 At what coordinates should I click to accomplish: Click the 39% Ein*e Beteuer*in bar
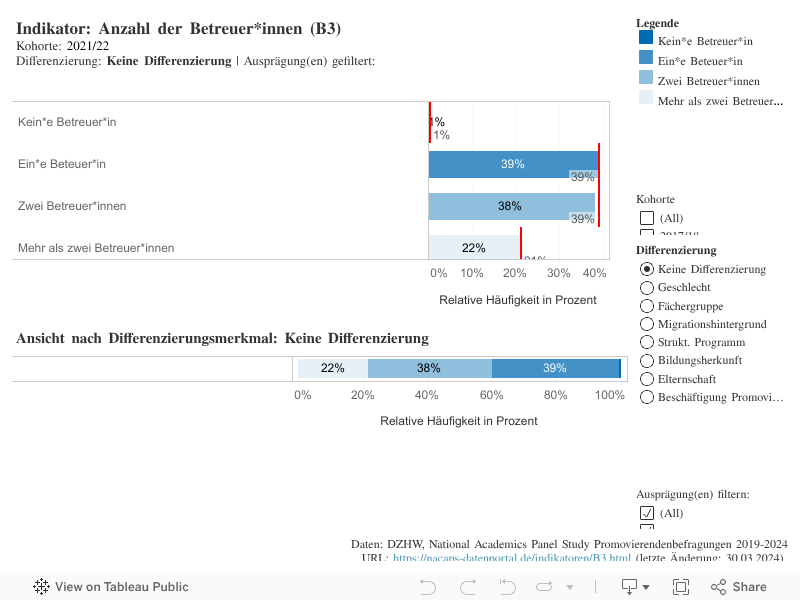(x=512, y=164)
